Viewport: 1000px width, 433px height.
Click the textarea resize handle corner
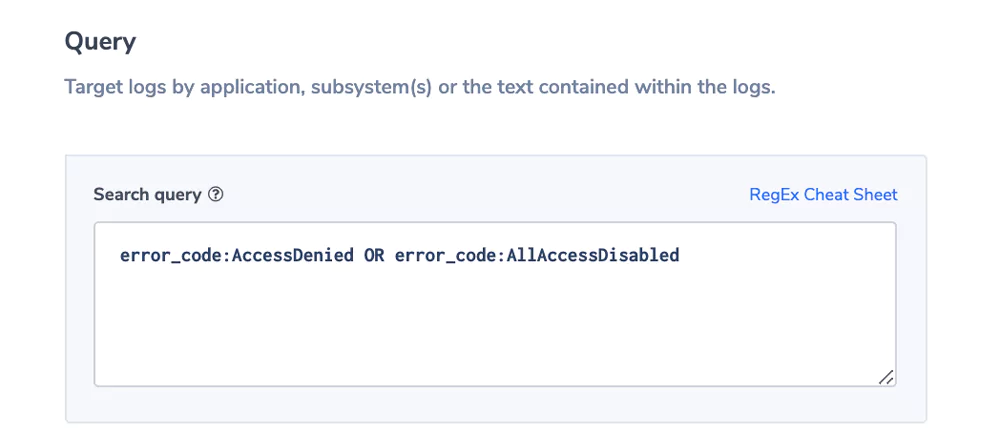tap(886, 377)
